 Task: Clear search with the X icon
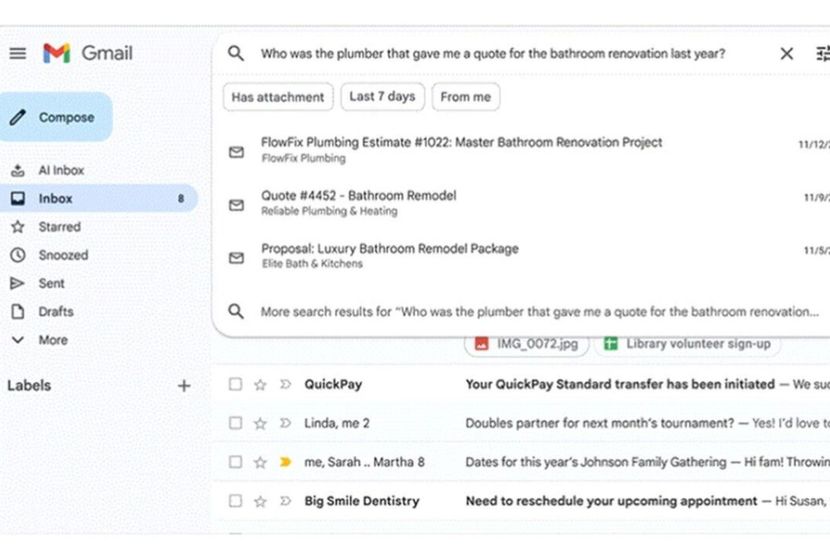787,54
